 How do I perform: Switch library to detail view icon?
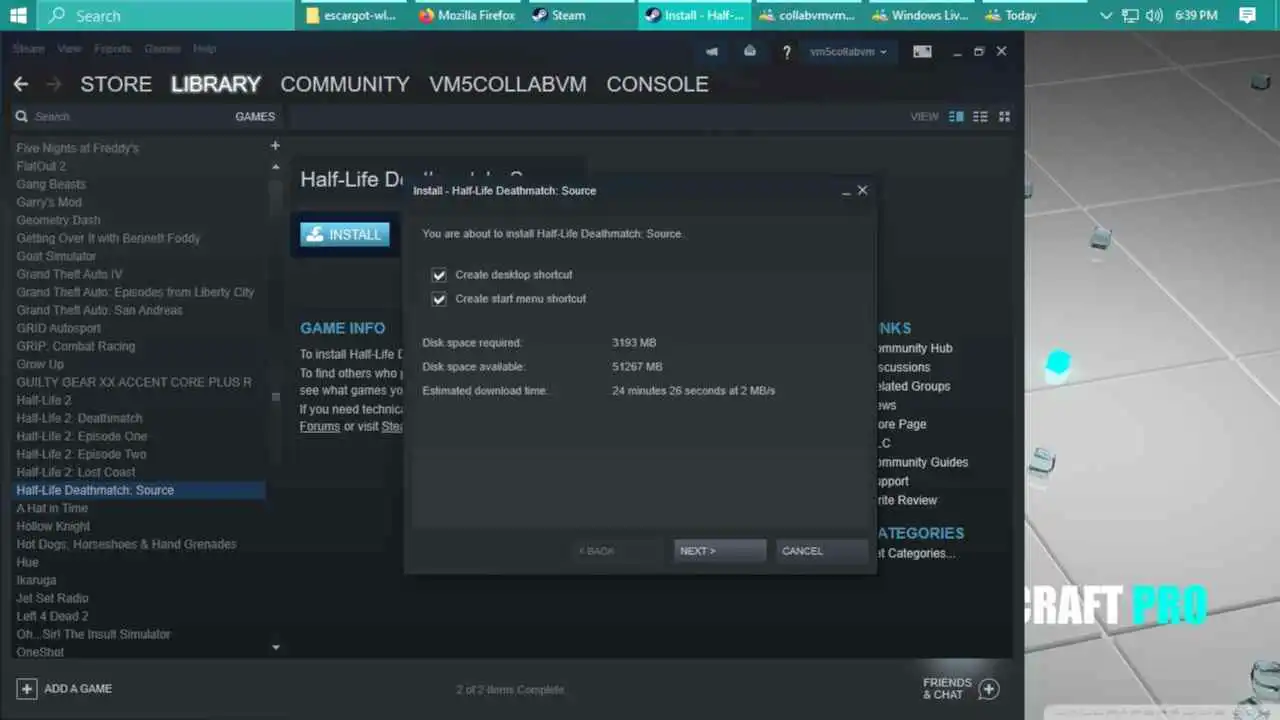pos(956,117)
